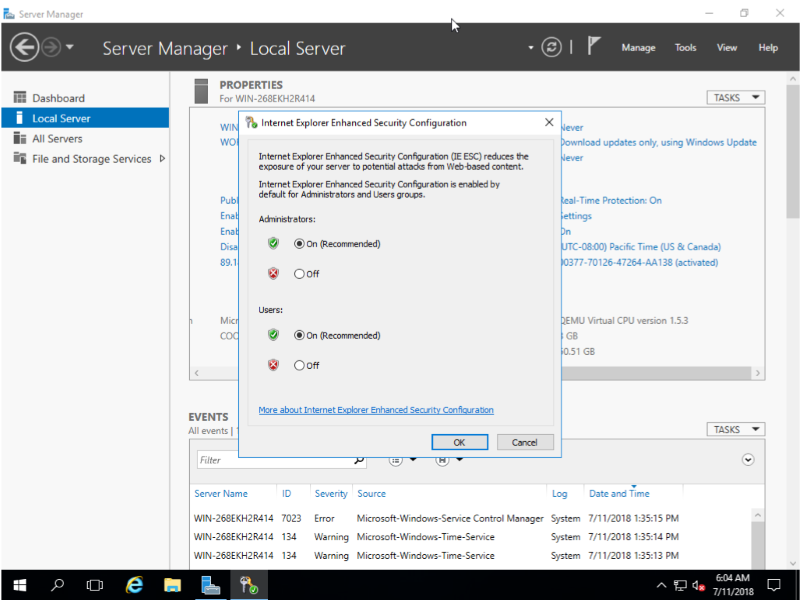
Task: Click the IE ESC dialog title icon
Action: coord(251,122)
